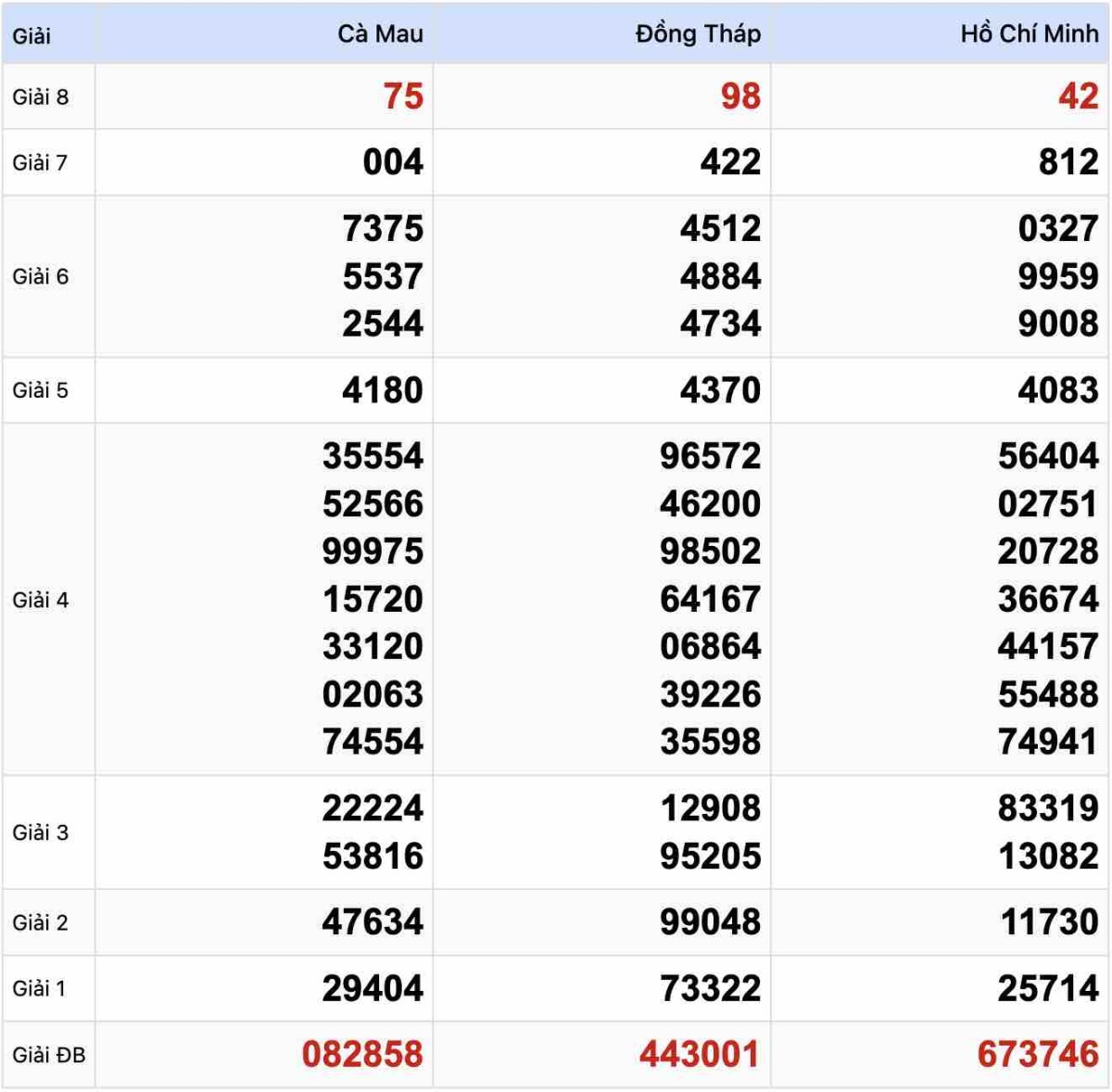Pick number 36674 under Hồ Chí Minh
This screenshot has height=1092, width=1112.
(x=1048, y=599)
